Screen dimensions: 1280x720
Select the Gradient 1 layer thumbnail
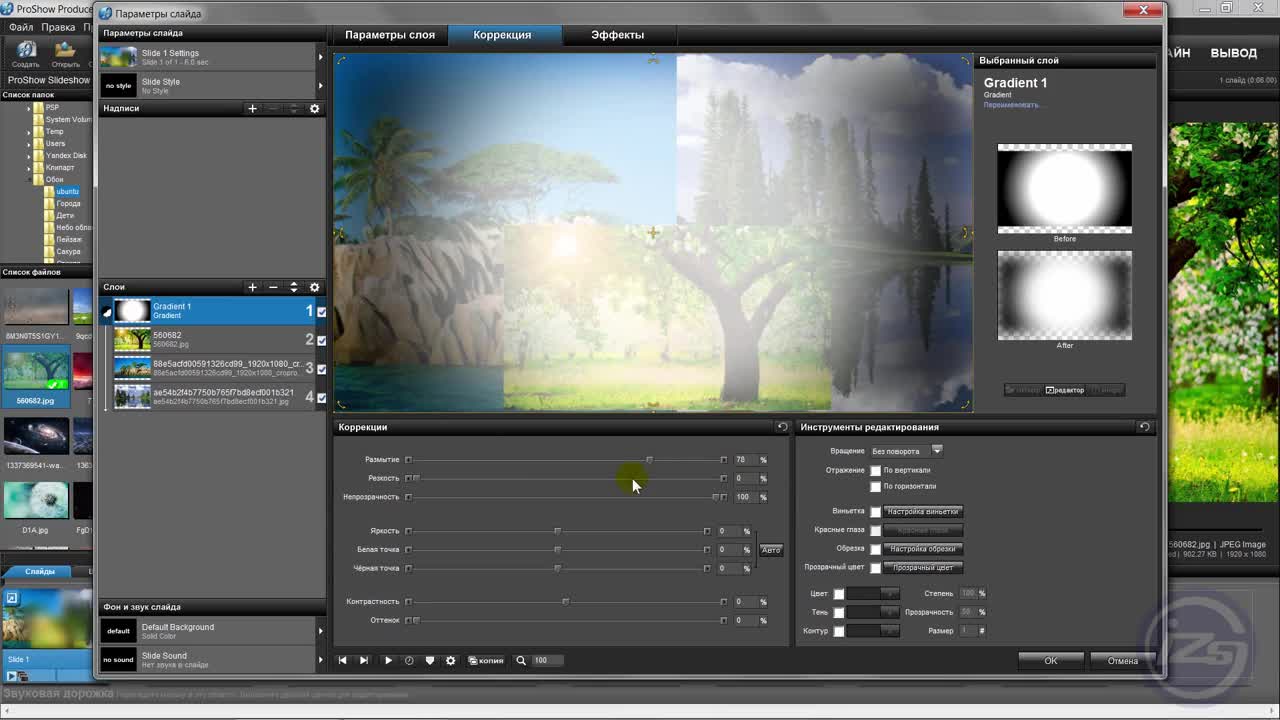[x=133, y=311]
